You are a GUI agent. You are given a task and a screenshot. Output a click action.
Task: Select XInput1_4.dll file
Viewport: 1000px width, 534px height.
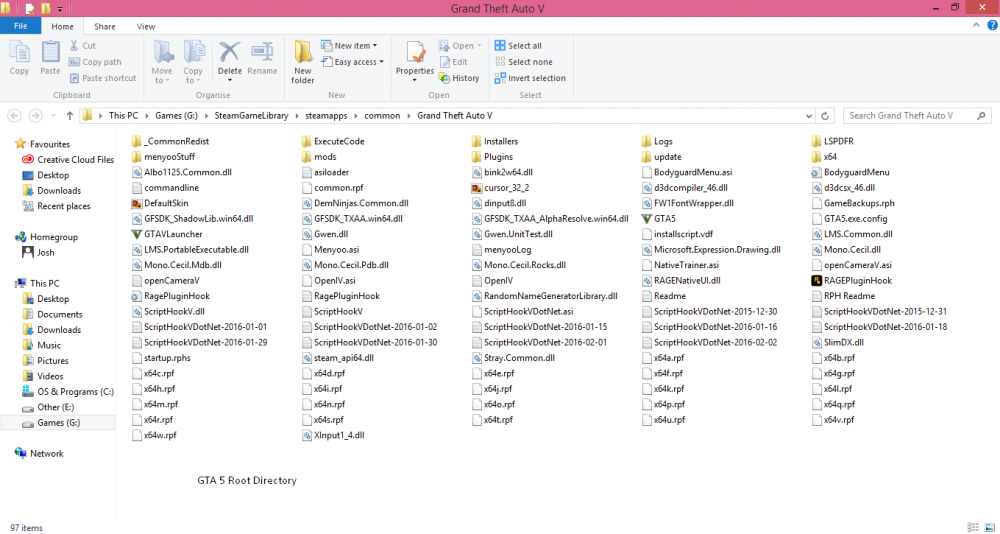(333, 435)
